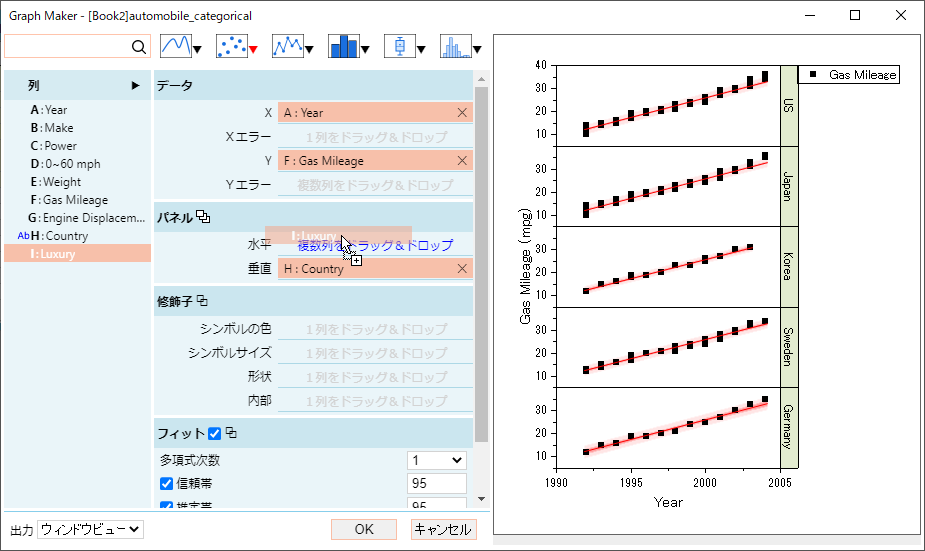This screenshot has width=925, height=551.
Task: Click the Korea panel strip label
Action: [789, 267]
